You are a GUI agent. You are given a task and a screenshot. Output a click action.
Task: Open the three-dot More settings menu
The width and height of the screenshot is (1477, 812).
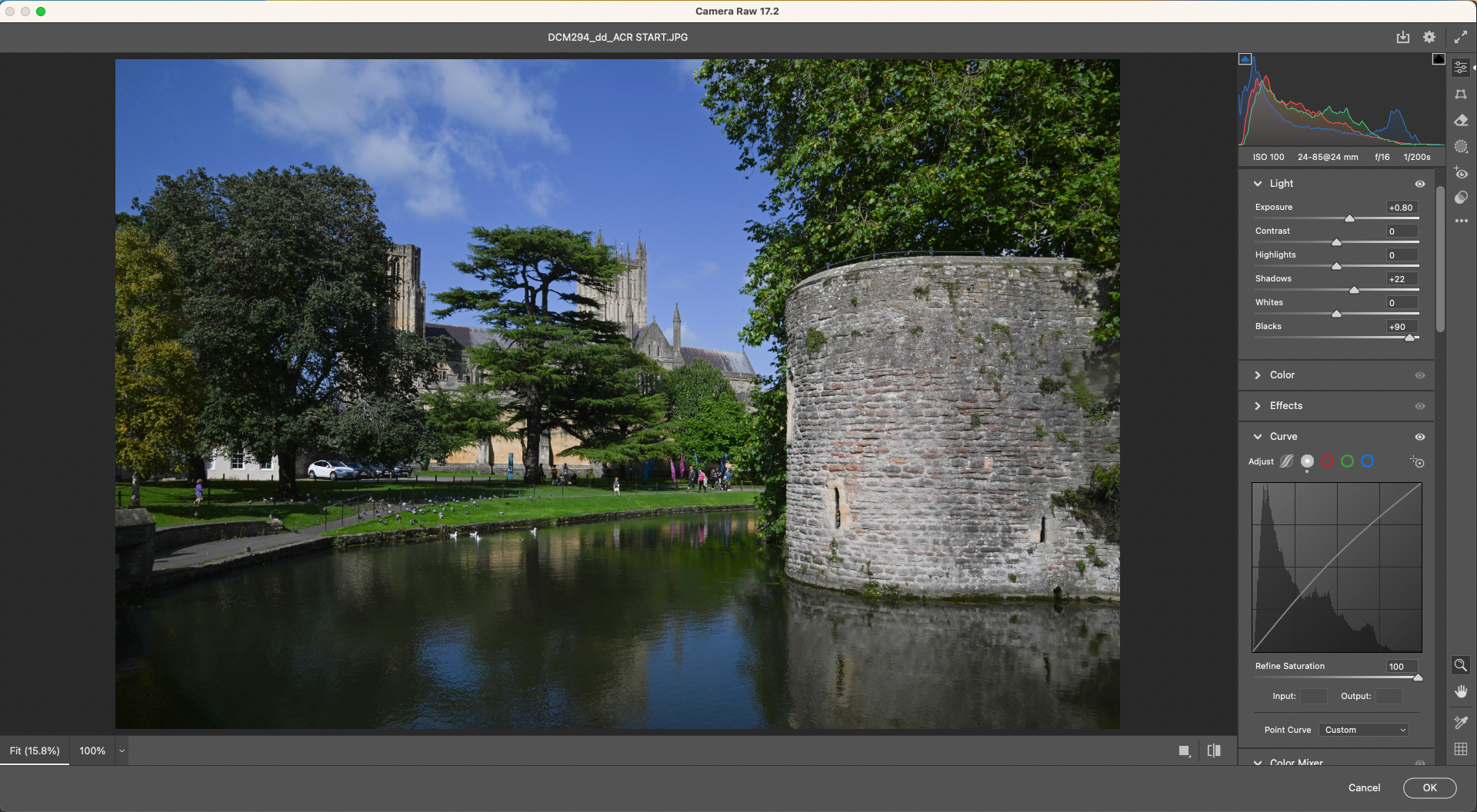click(x=1461, y=221)
